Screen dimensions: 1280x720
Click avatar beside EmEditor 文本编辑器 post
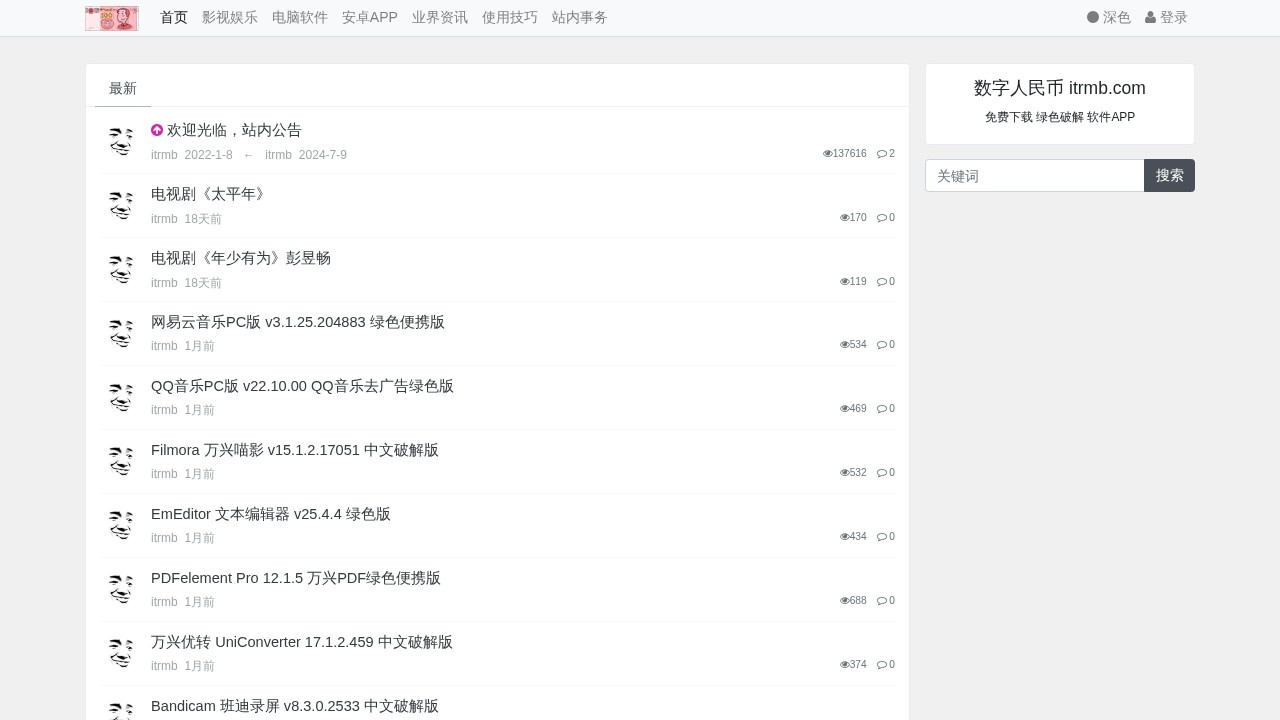pos(121,525)
